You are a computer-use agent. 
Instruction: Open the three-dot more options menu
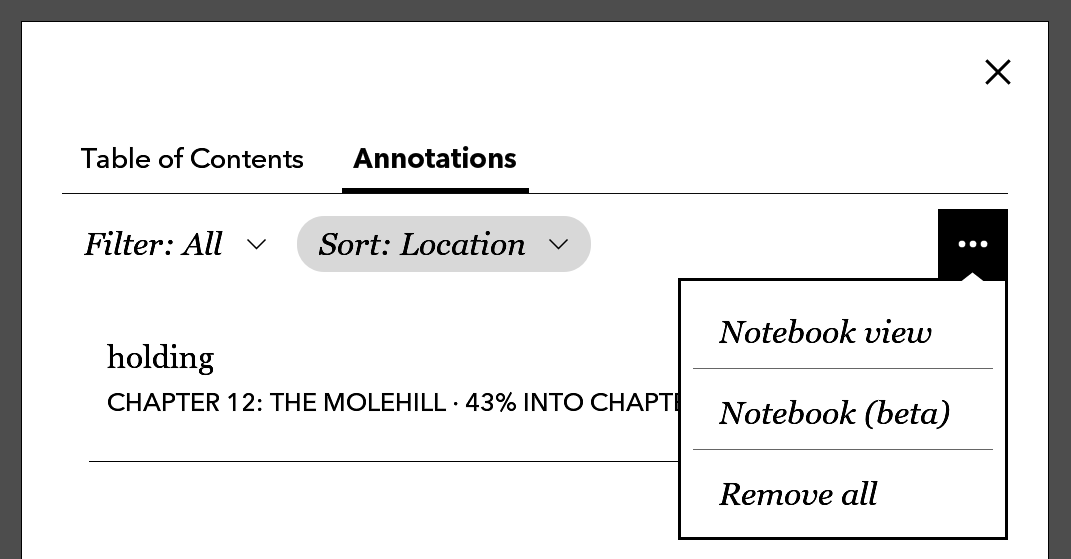point(972,244)
